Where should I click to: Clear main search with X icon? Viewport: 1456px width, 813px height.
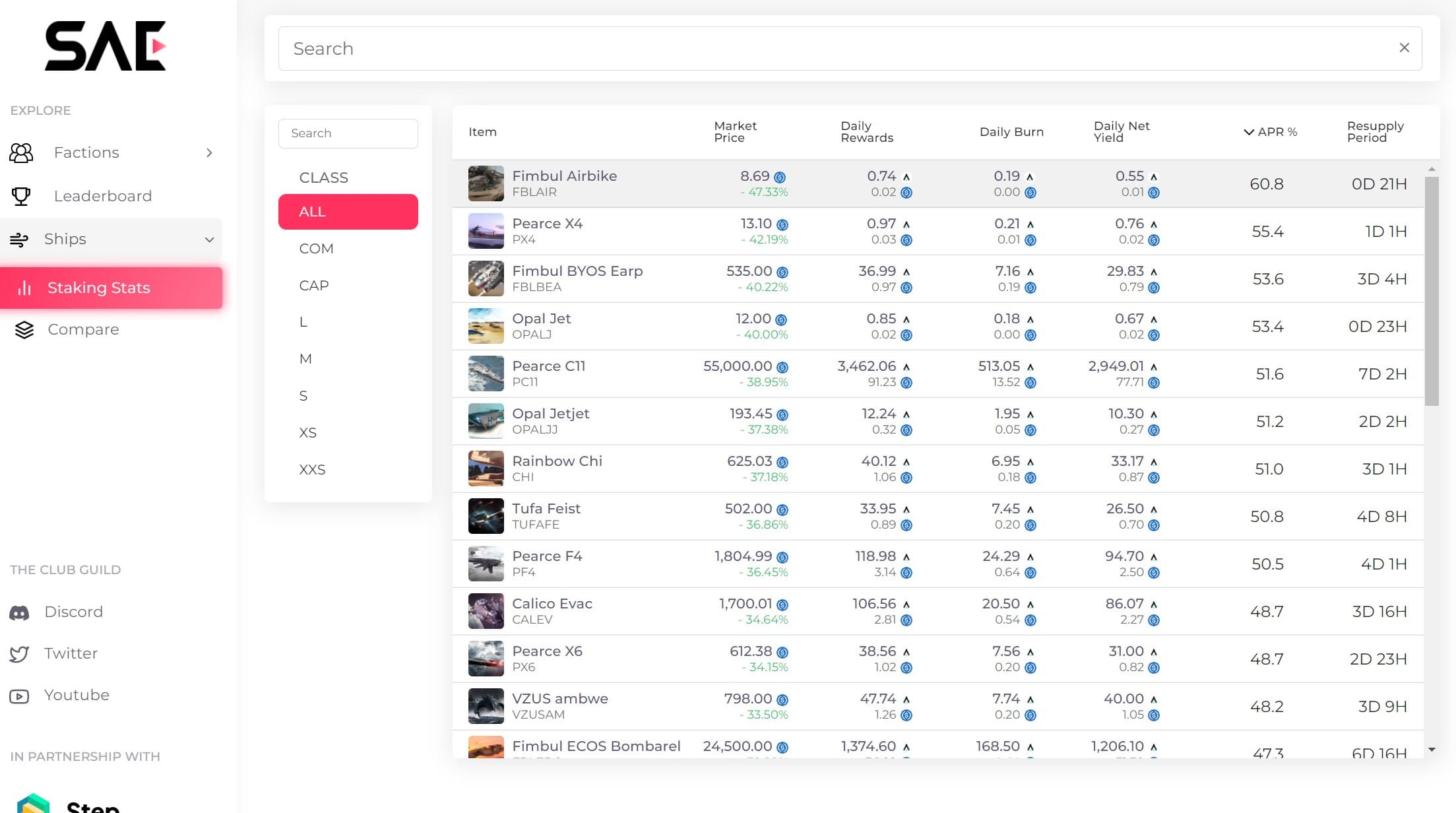pyautogui.click(x=1404, y=48)
